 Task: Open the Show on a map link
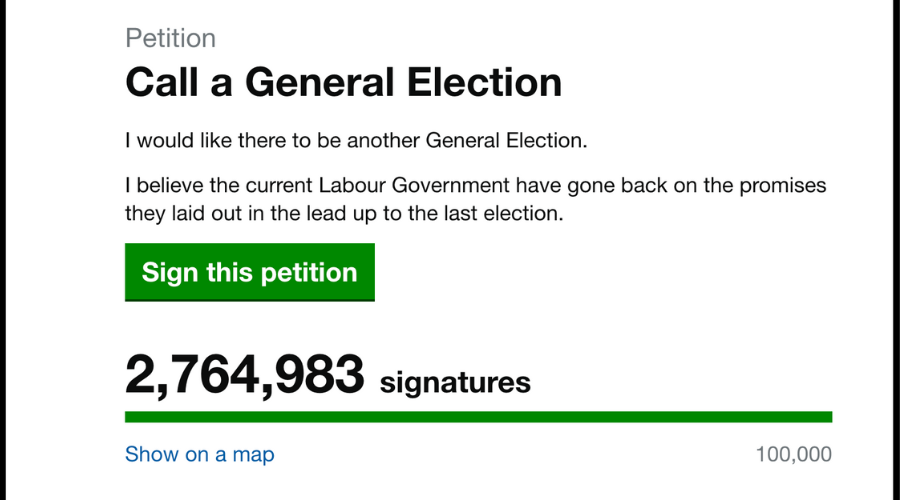point(199,454)
